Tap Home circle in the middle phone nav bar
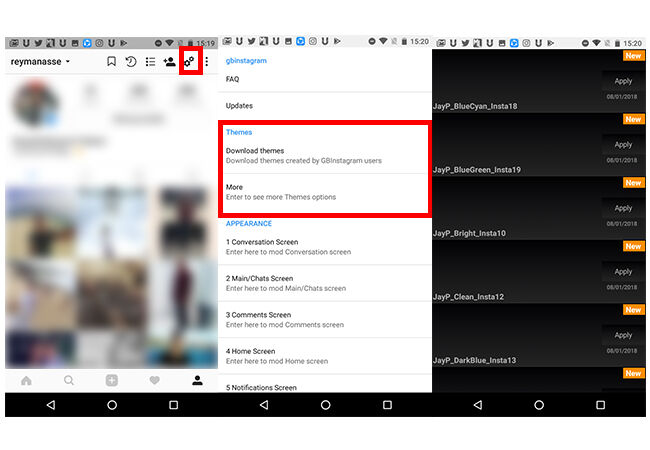Viewport: 650px width, 450px height. [x=325, y=405]
